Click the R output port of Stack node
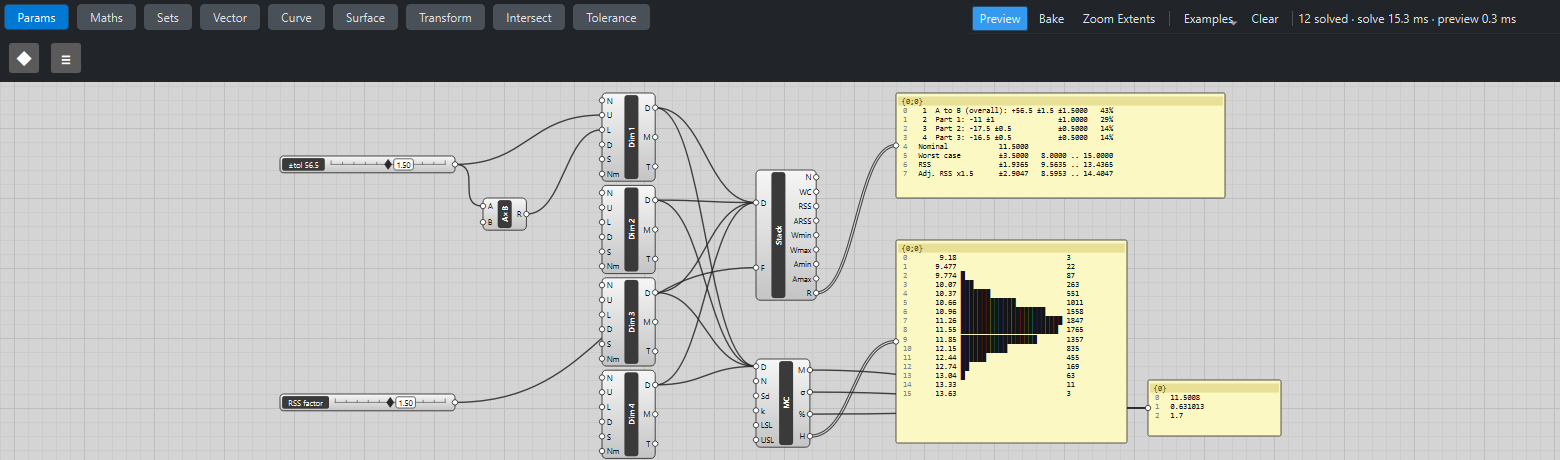The image size is (1560, 460). click(x=816, y=293)
